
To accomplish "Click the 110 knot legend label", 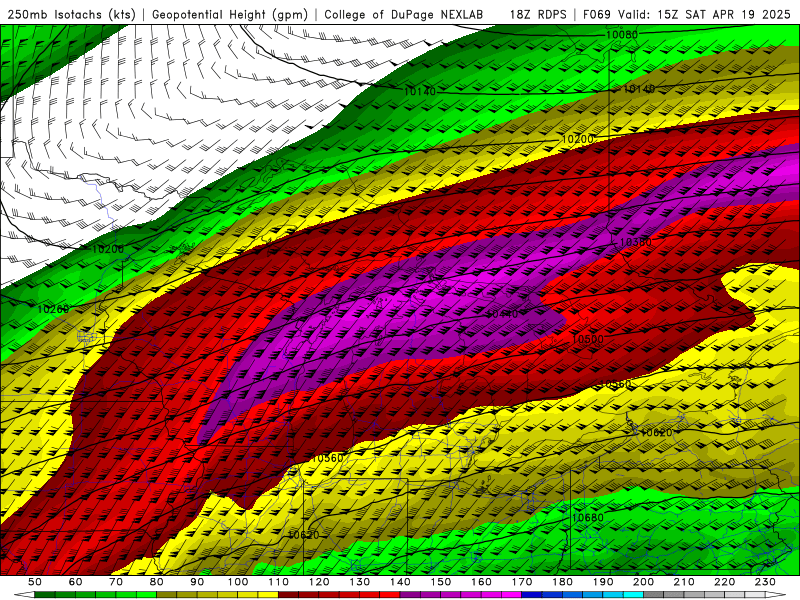I will (x=279, y=582).
